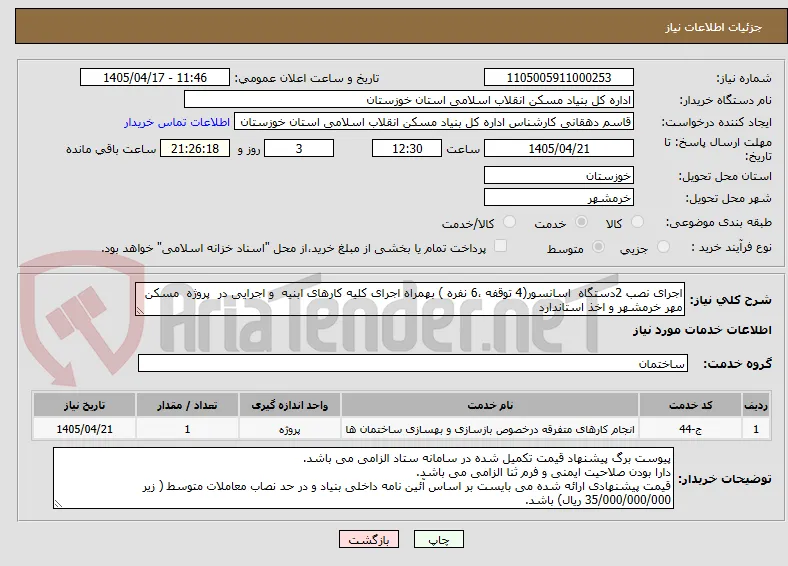Click the buyer organization name field

tap(409, 100)
